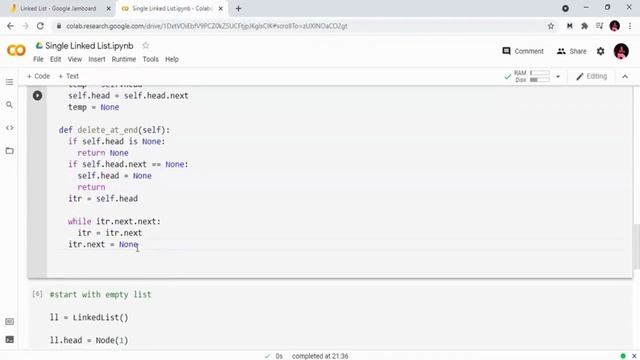The height and width of the screenshot is (360, 640).
Task: Open Colab settings gear icon
Action: click(x=600, y=51)
